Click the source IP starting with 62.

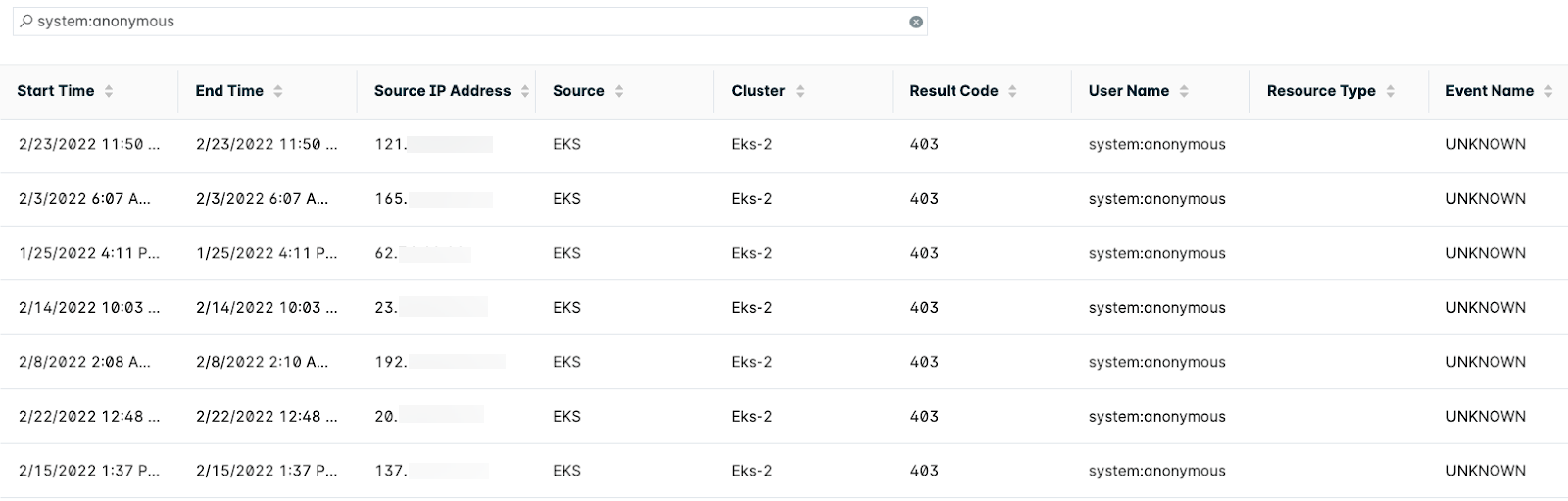422,253
